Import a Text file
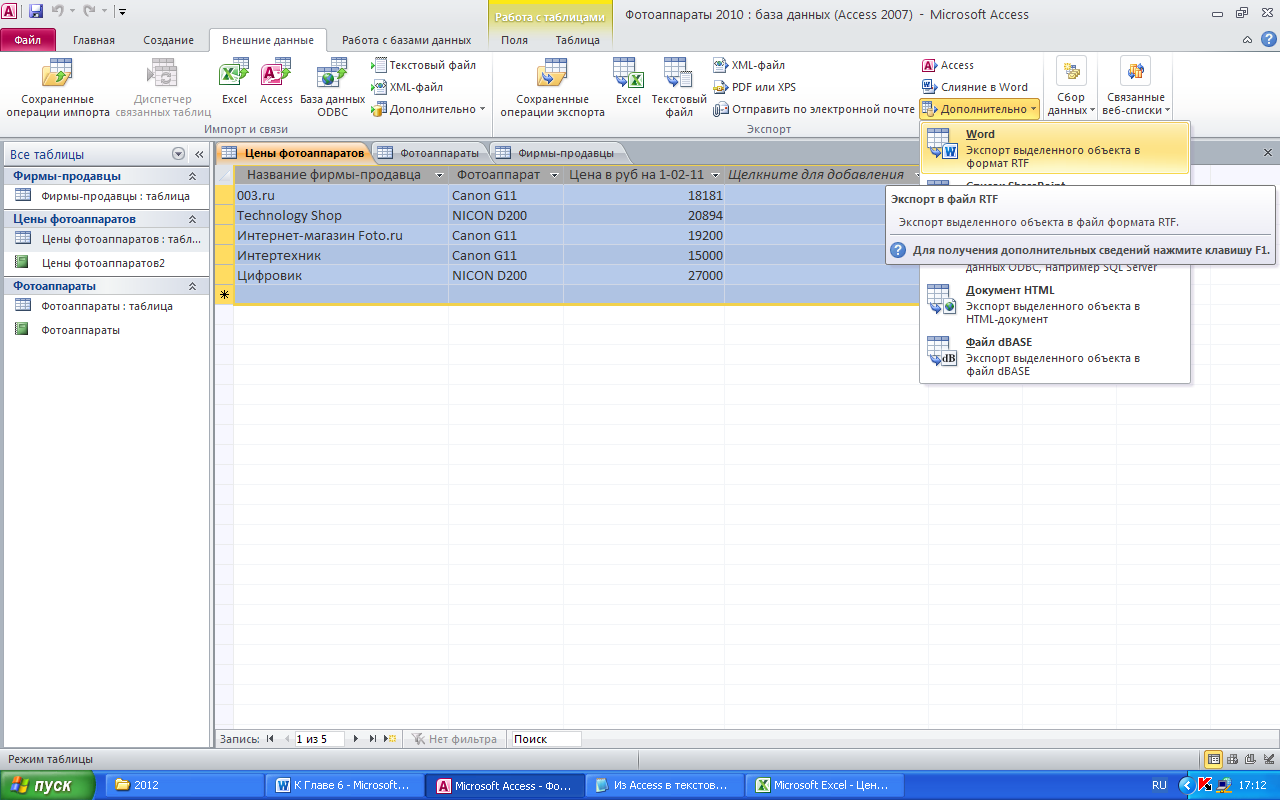This screenshot has height=800, width=1280. click(x=424, y=65)
